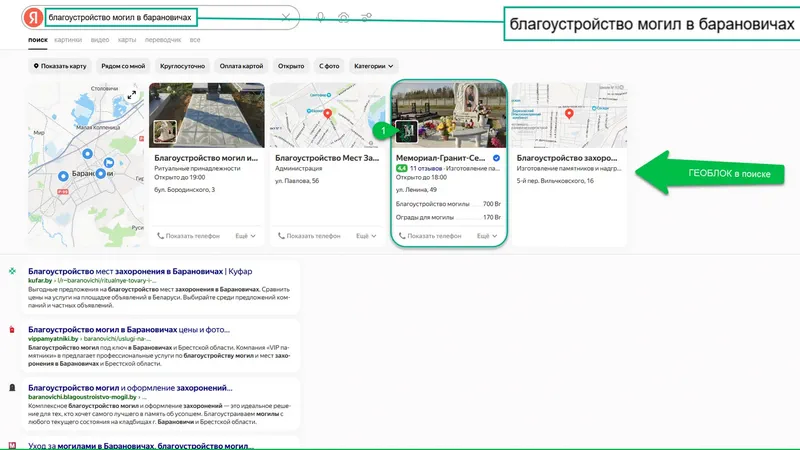Switch to the "картинки" tab
800x450 pixels.
coord(68,40)
